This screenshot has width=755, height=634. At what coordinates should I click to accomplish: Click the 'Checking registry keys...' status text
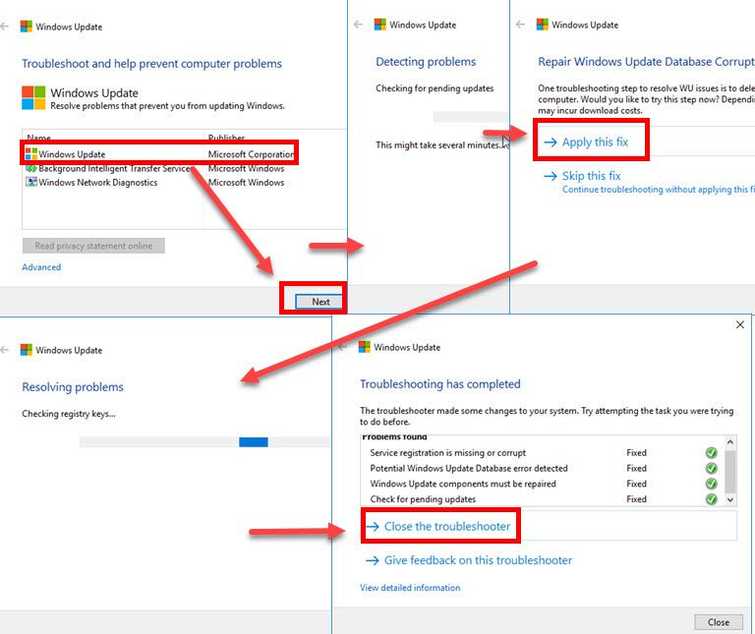click(x=68, y=414)
